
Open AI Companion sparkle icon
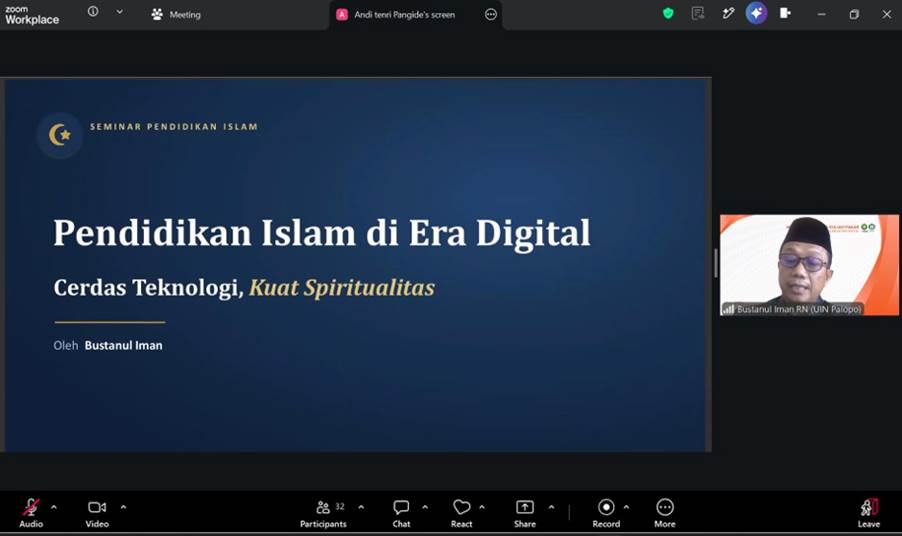point(756,13)
